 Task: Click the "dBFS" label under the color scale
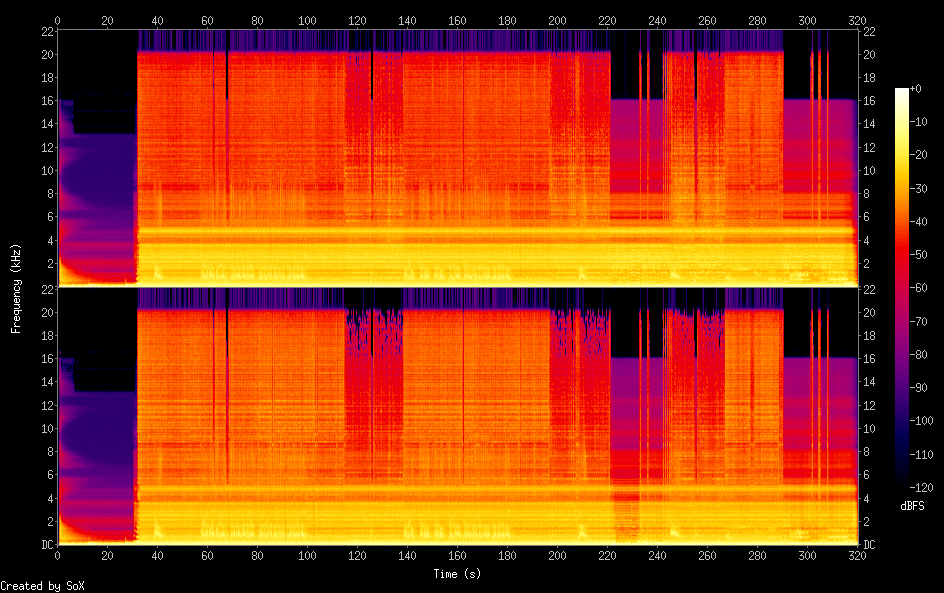tap(912, 507)
